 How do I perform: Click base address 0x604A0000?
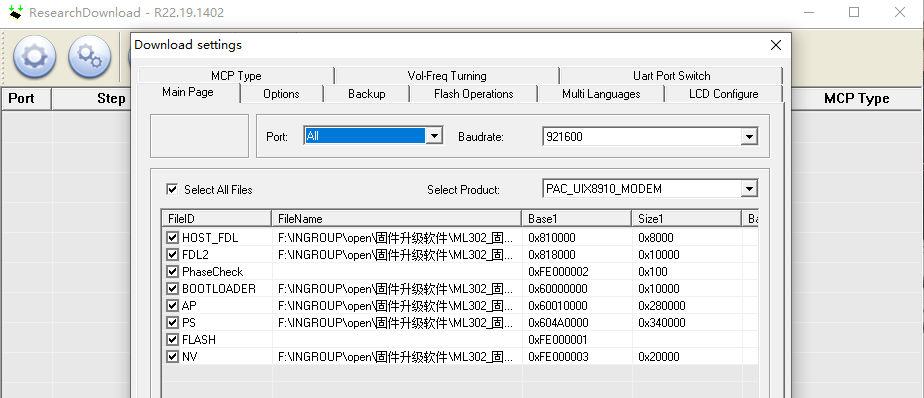pyautogui.click(x=558, y=323)
